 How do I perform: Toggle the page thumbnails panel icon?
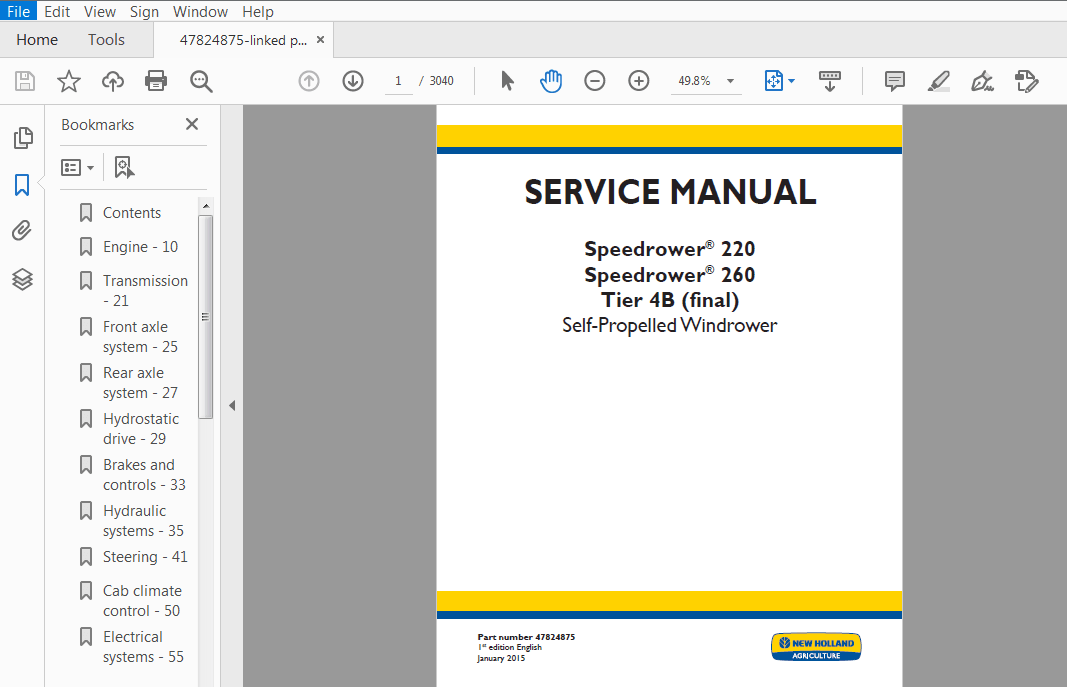click(x=22, y=138)
